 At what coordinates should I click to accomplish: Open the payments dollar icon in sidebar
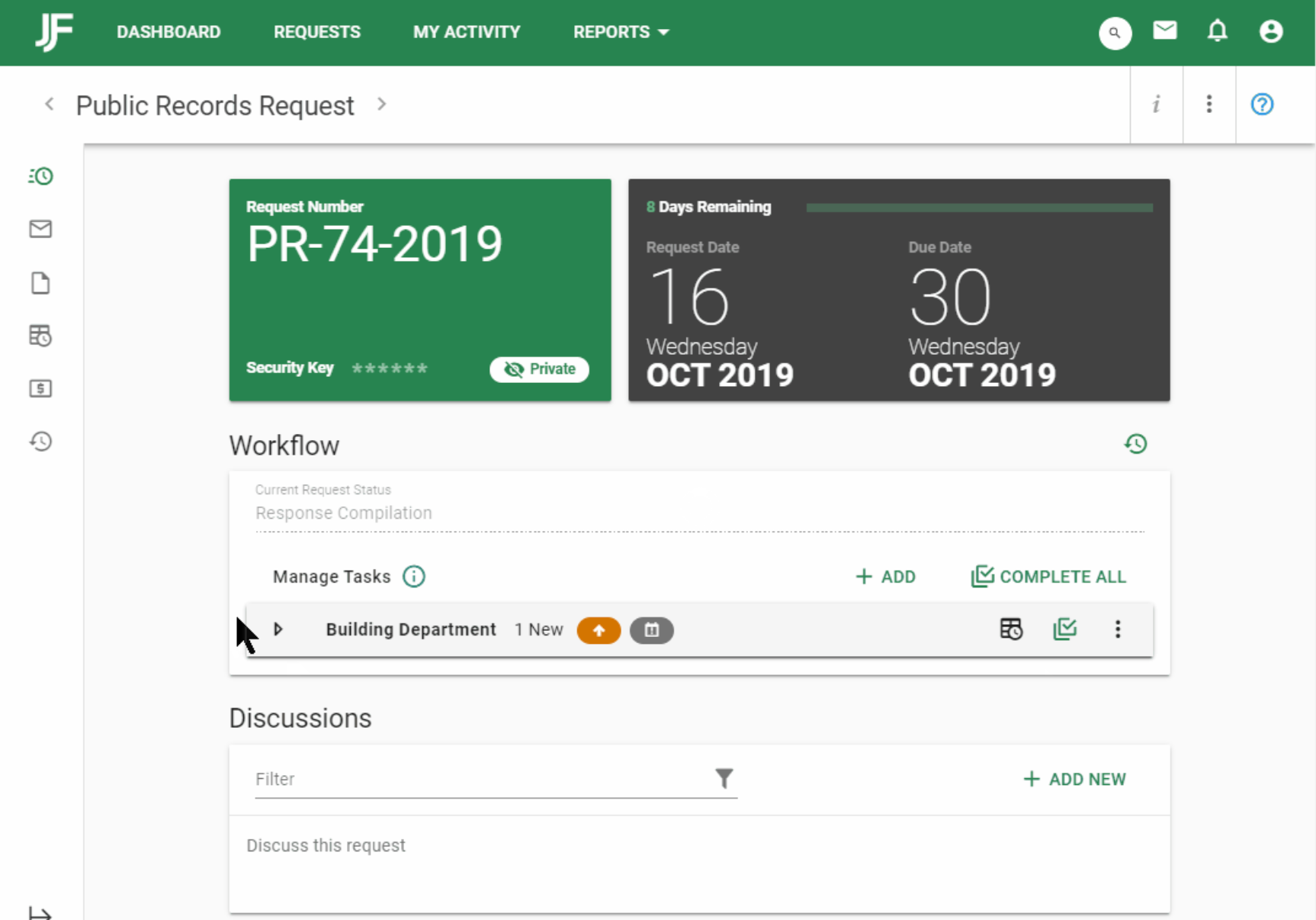[x=40, y=388]
